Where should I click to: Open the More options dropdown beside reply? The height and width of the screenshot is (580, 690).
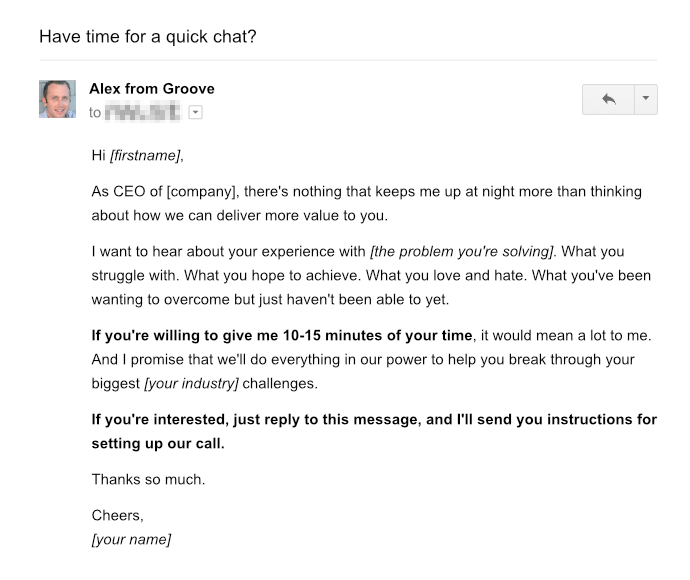[645, 99]
